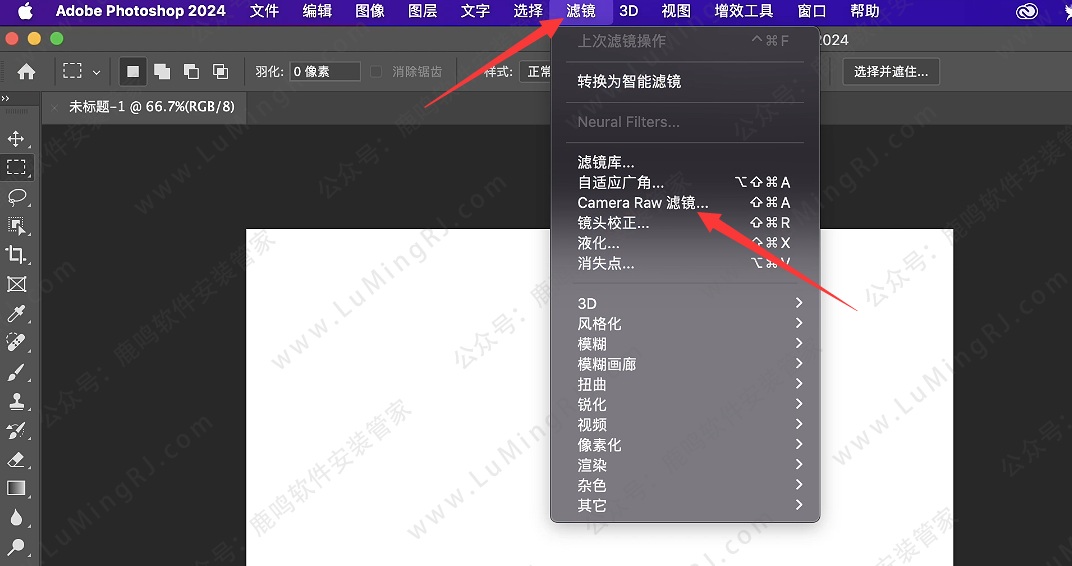Expand the 锐化 submenu
This screenshot has width=1072, height=566.
click(685, 404)
